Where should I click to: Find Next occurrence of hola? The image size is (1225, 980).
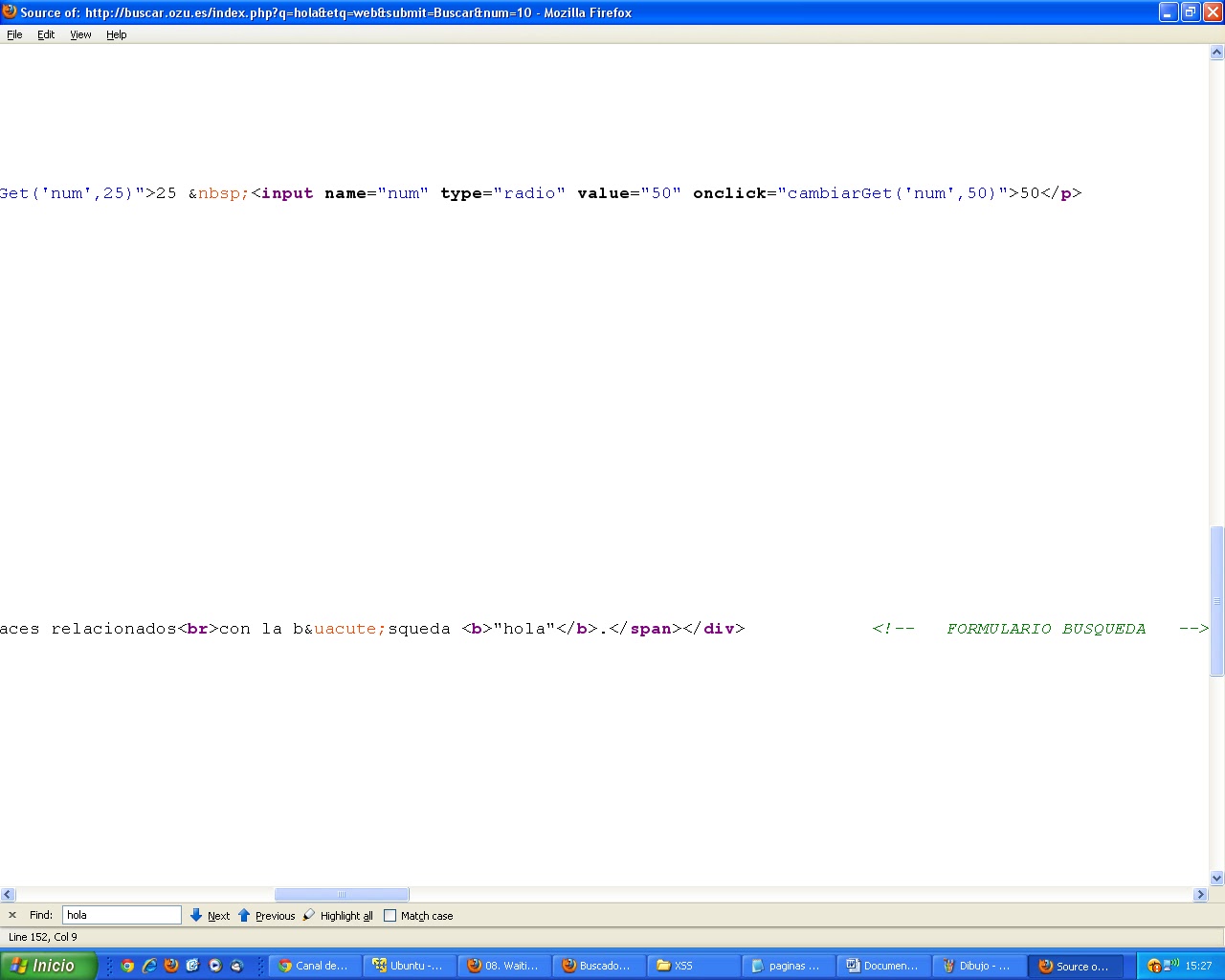pos(210,916)
